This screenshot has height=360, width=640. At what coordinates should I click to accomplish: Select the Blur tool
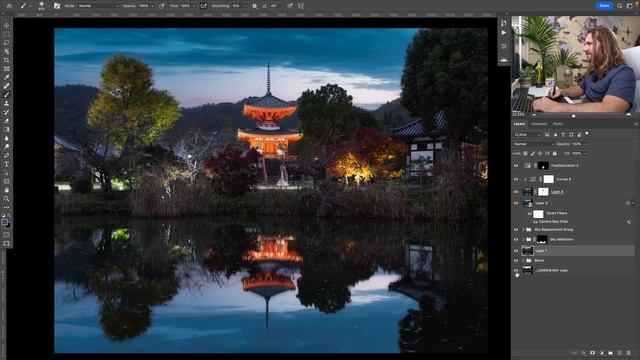pos(7,138)
